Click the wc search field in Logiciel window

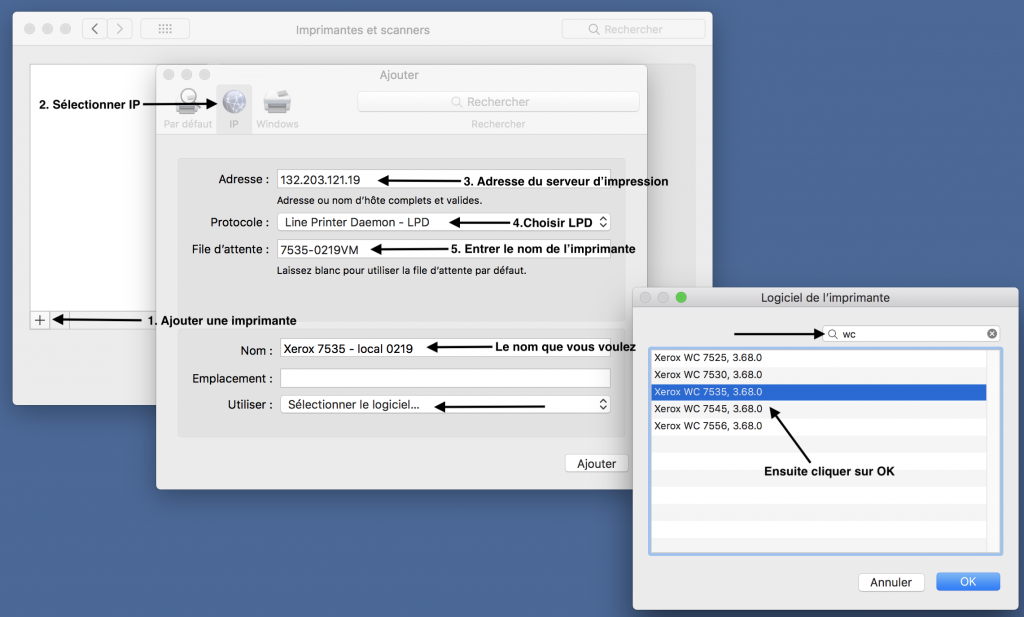coord(911,334)
